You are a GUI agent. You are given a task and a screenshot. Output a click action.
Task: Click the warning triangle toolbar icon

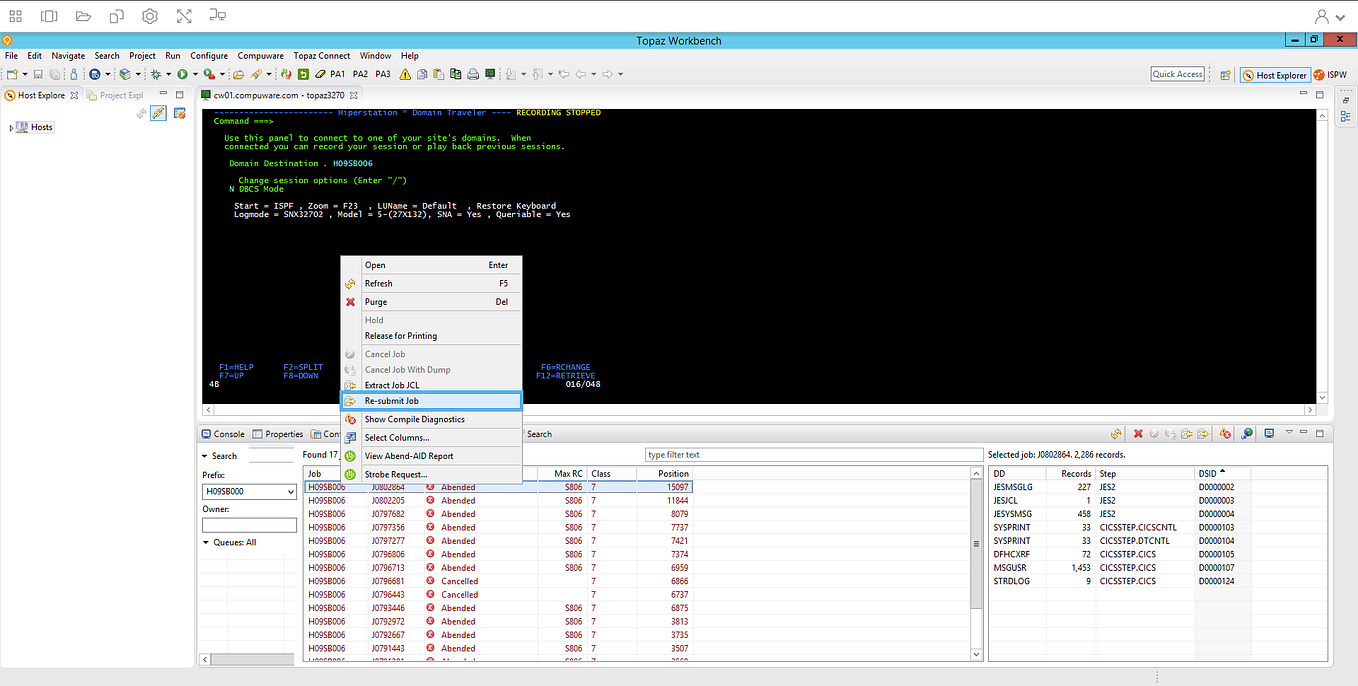click(x=404, y=74)
